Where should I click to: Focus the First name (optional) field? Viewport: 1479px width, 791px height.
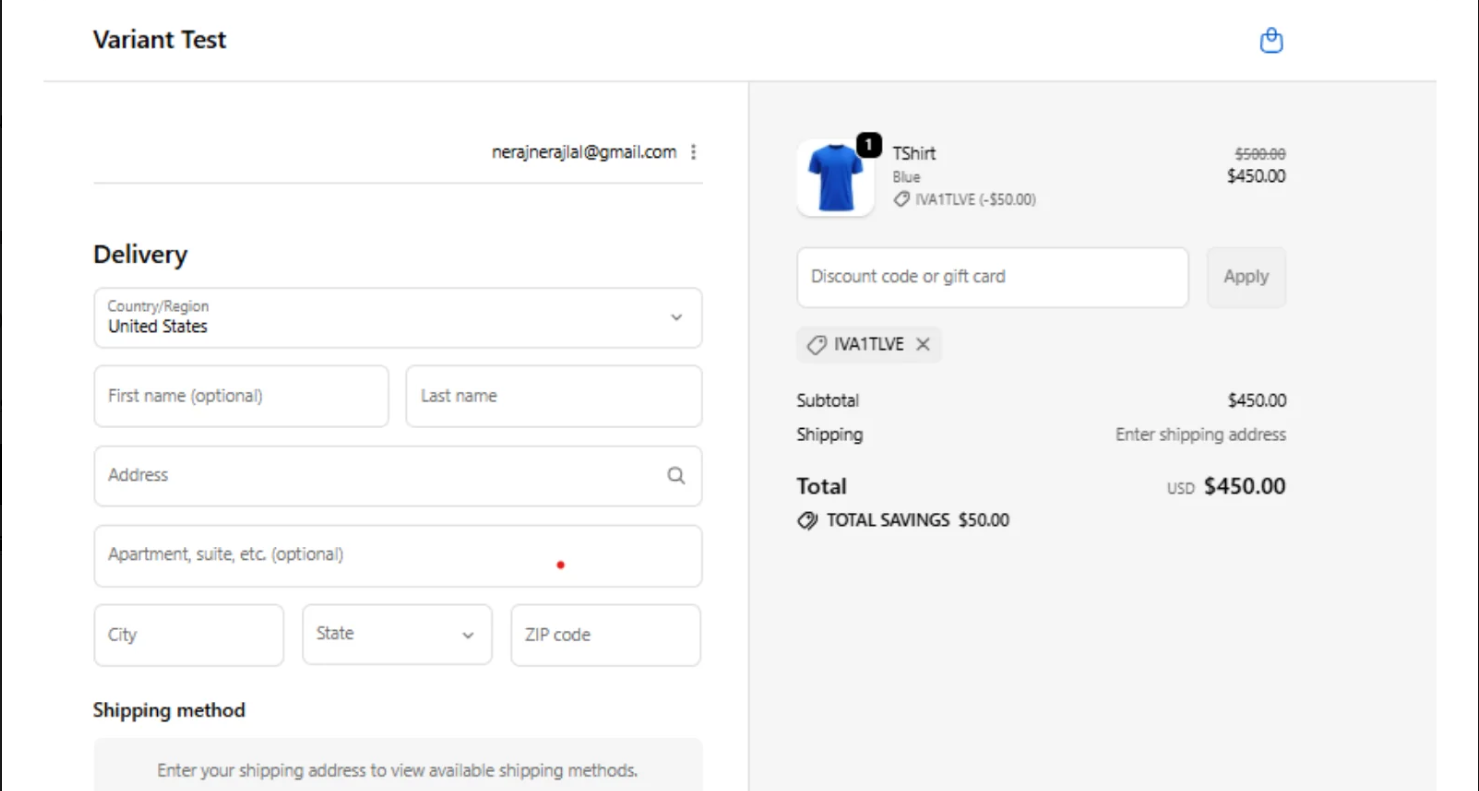tap(241, 396)
